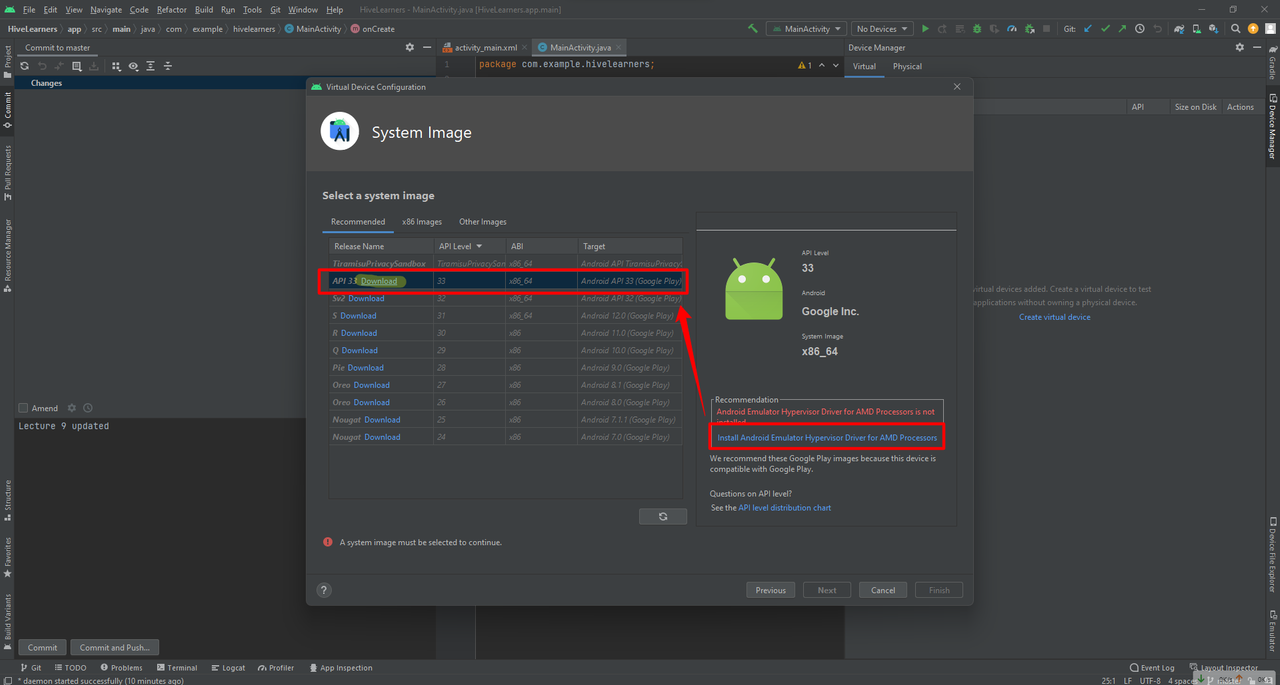Click the Git Push arrow icon
The image size is (1280, 685).
1122,29
